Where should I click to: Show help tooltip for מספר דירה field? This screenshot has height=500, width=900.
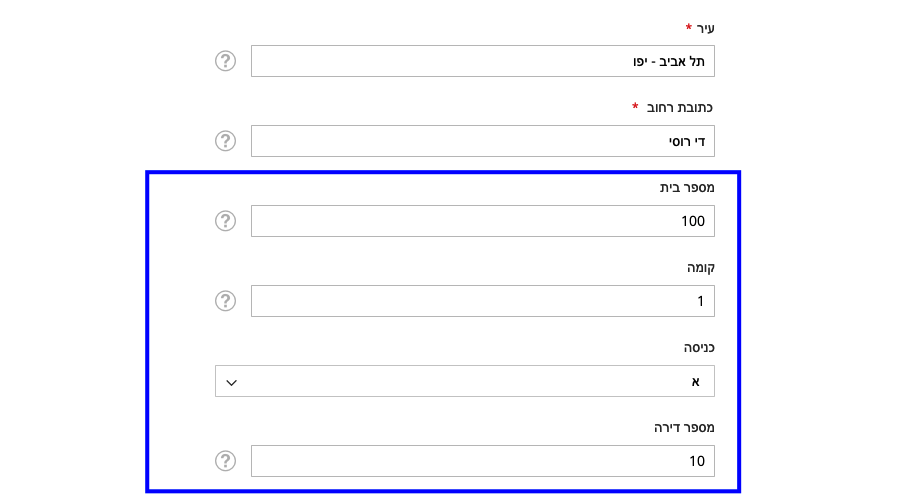pyautogui.click(x=225, y=461)
